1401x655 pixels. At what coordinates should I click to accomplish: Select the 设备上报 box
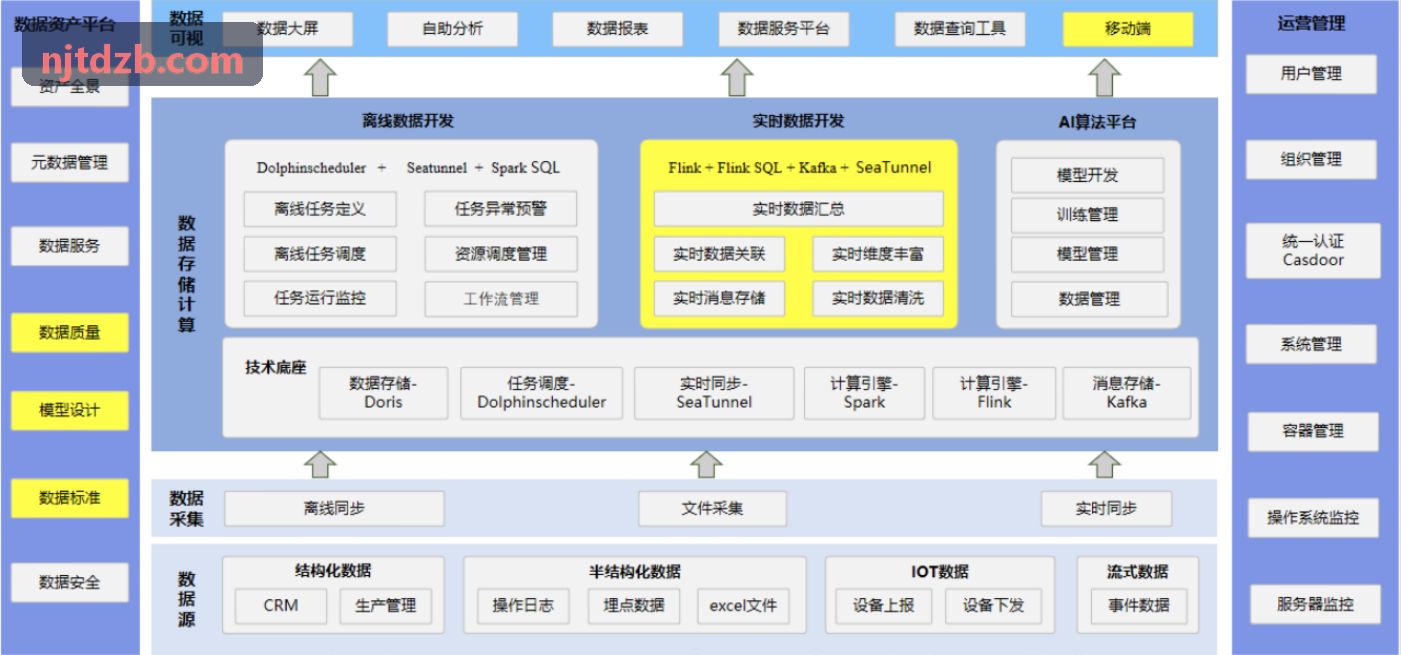click(884, 605)
